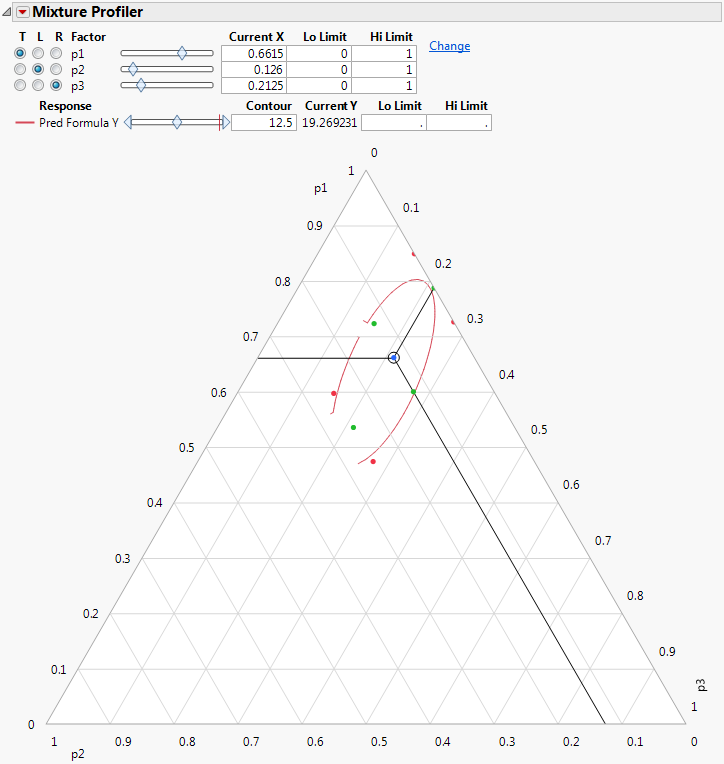Open the Mixture Profiler red triangle menu
Screen dimensions: 724x764
[x=22, y=12]
